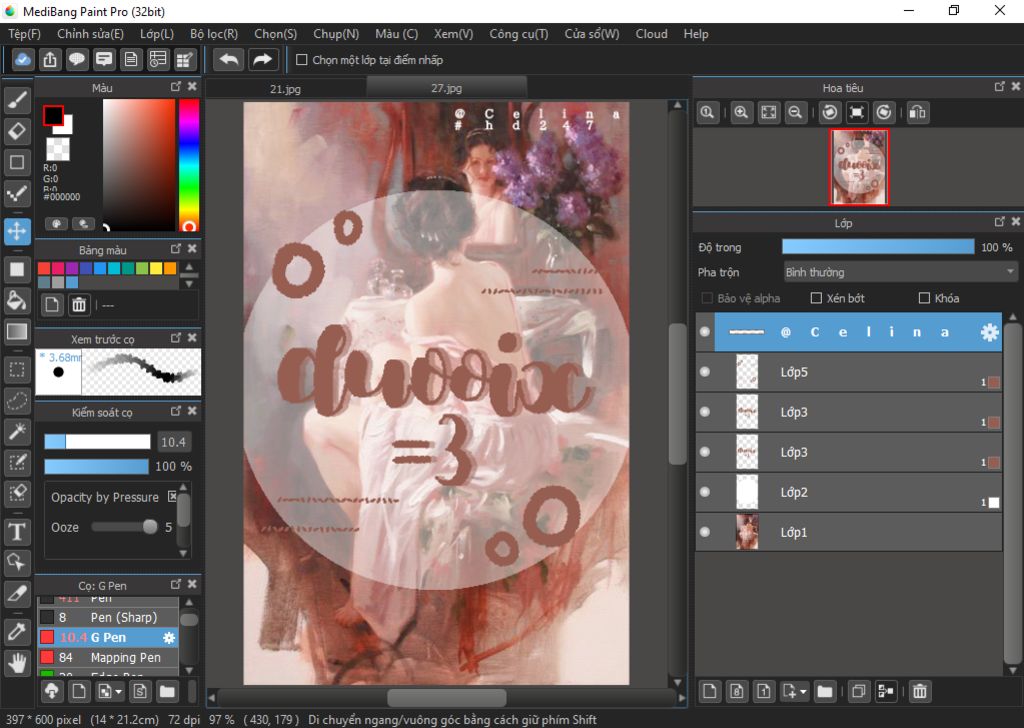The width and height of the screenshot is (1024, 728).
Task: Choose the Mapping Pen brush
Action: 108,657
